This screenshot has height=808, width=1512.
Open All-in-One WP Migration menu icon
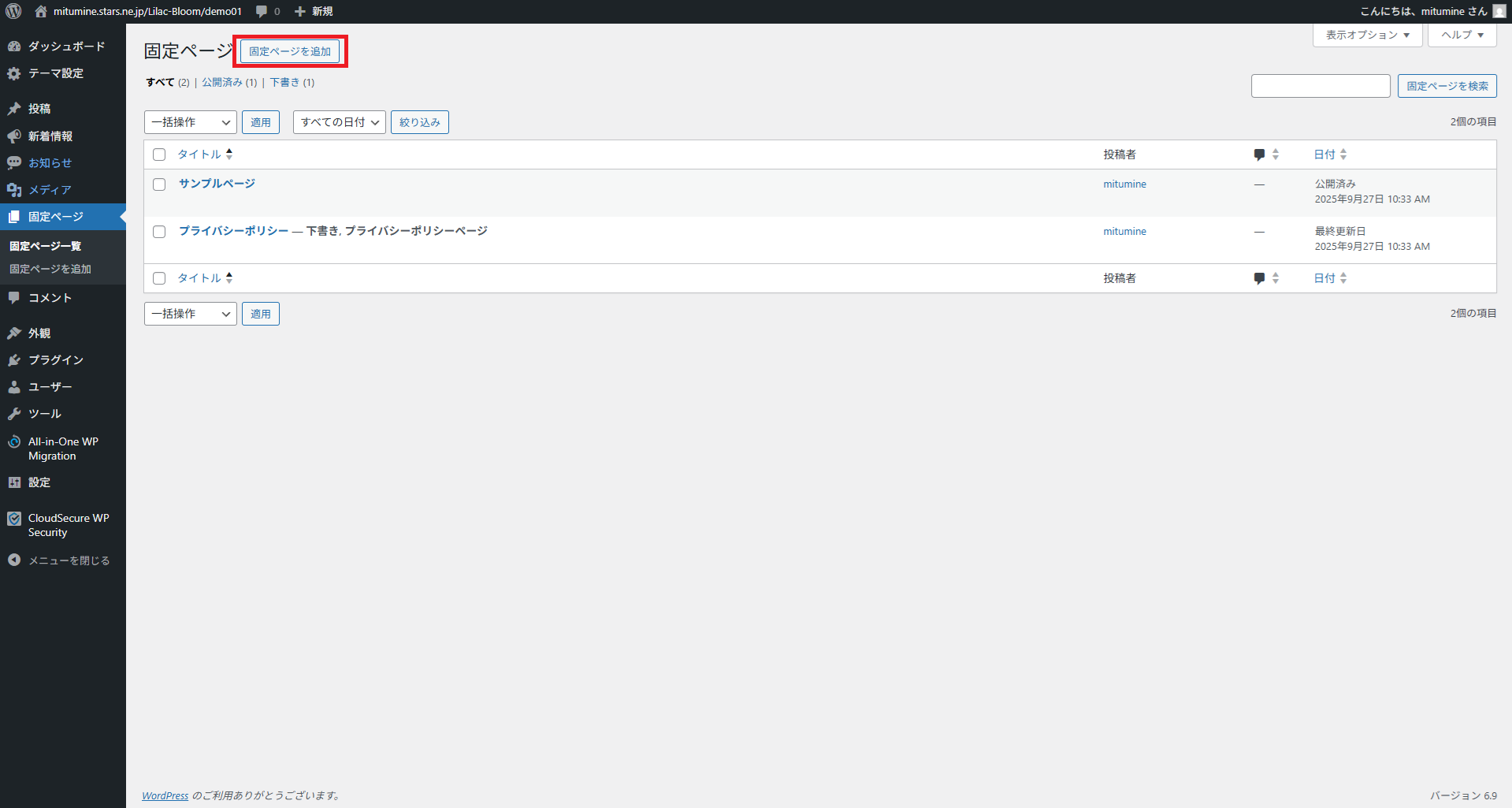click(x=14, y=442)
